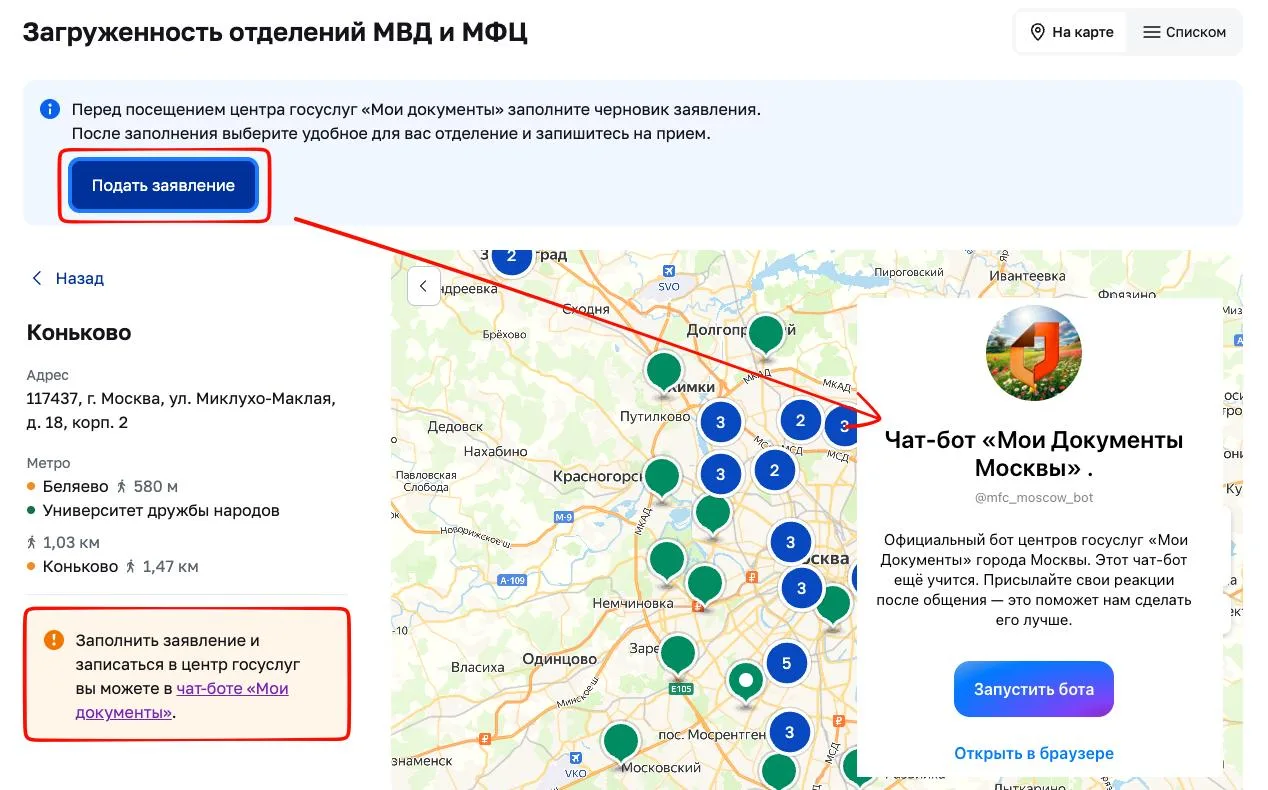Screen dimensions: 1268x790
Task: Click the «Подать заявление» button
Action: coord(163,185)
